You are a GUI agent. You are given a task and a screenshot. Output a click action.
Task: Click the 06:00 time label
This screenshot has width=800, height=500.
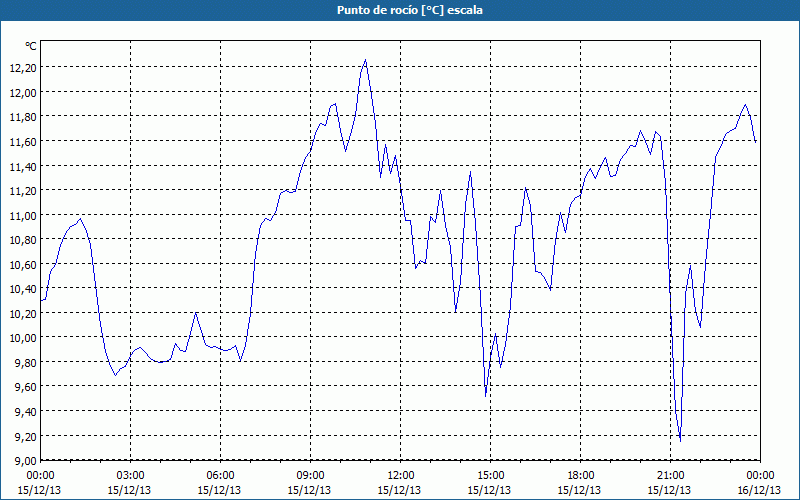[x=220, y=475]
